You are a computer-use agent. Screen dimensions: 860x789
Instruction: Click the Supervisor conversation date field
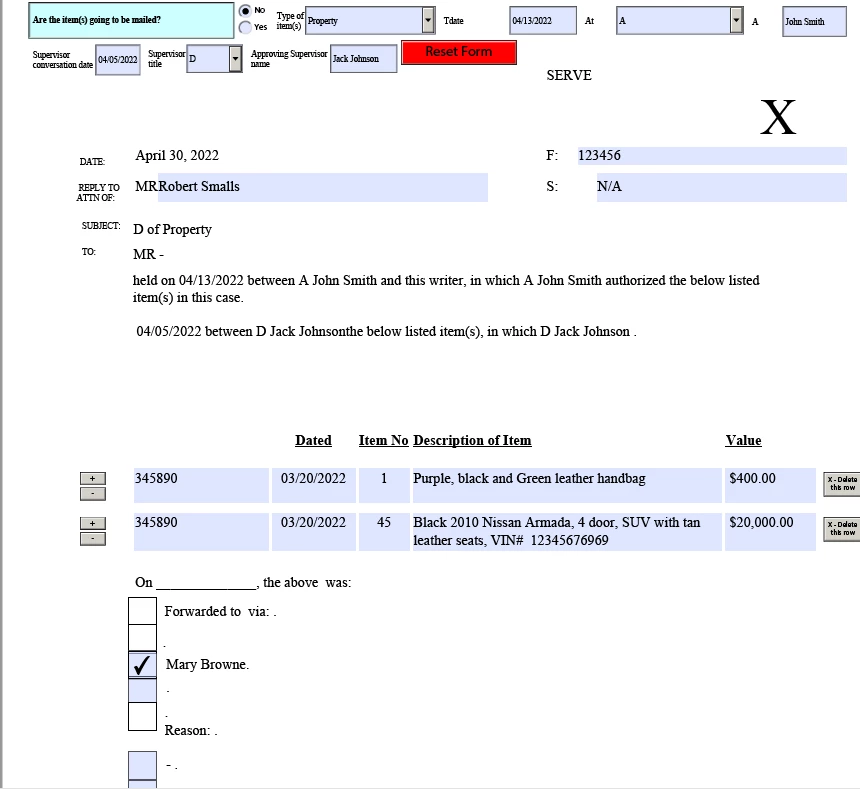click(117, 60)
